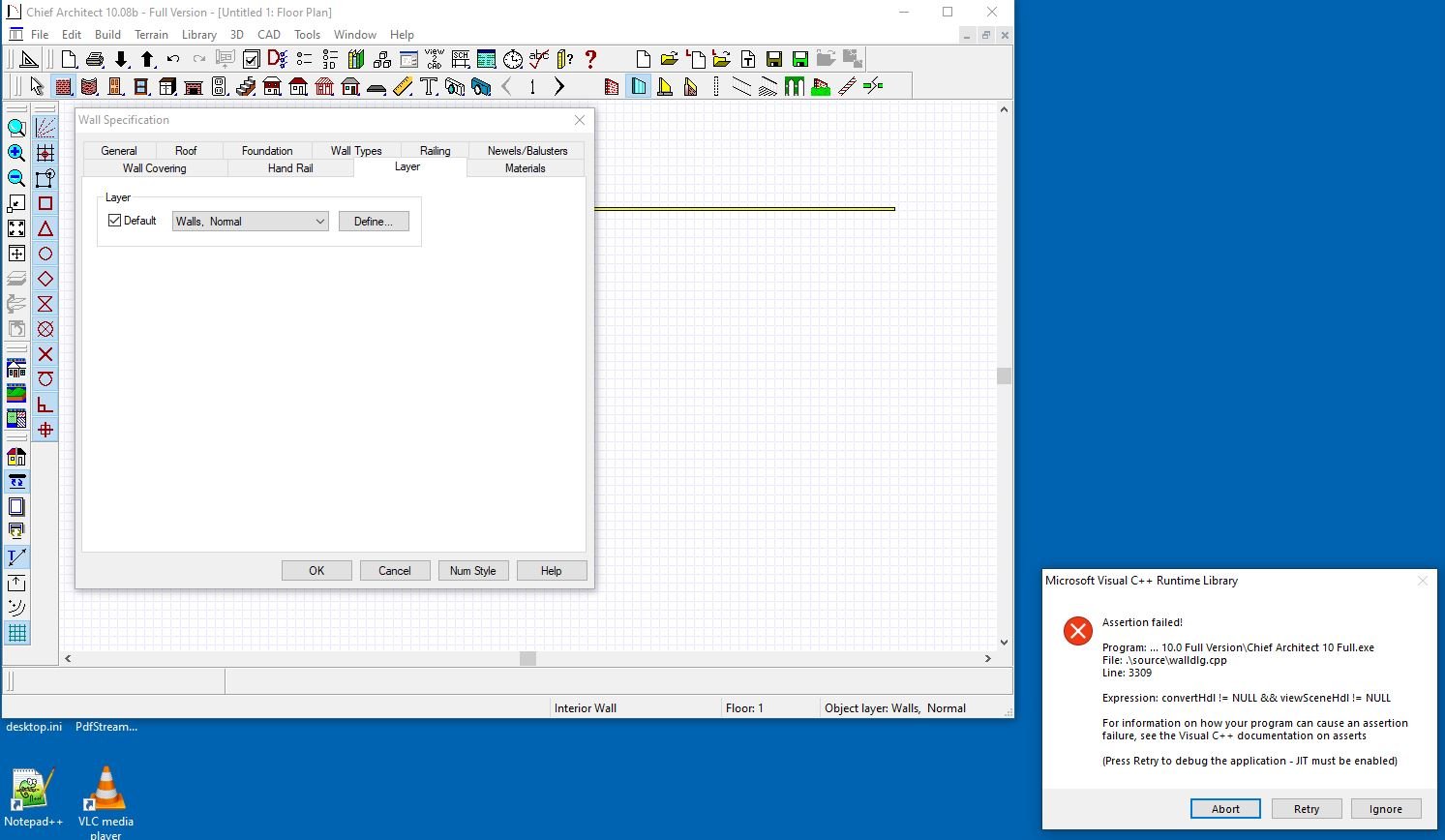Viewport: 1445px width, 840px height.
Task: Click the tape measure Dimension tool
Action: (x=403, y=87)
